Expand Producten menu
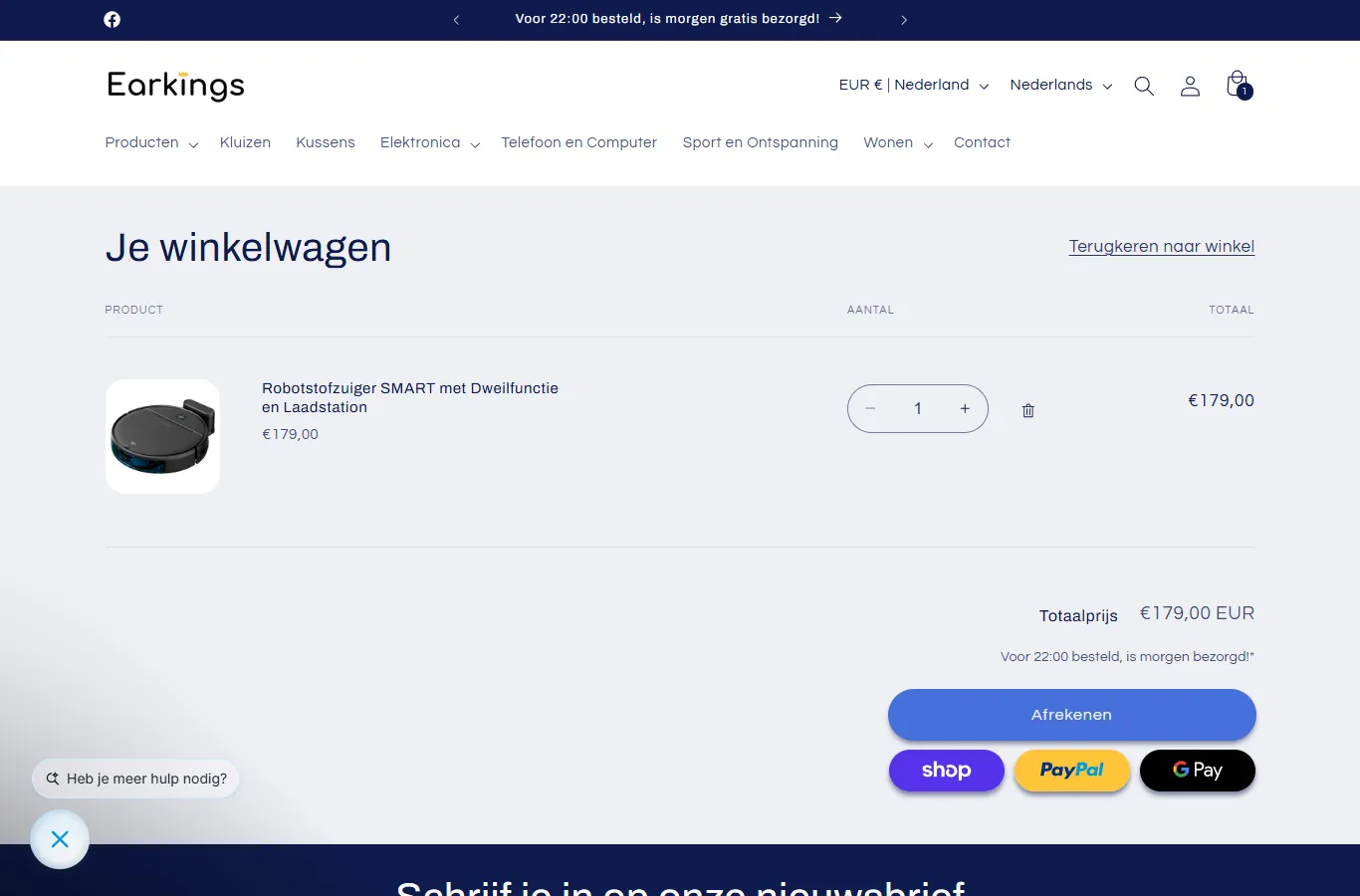 [151, 143]
